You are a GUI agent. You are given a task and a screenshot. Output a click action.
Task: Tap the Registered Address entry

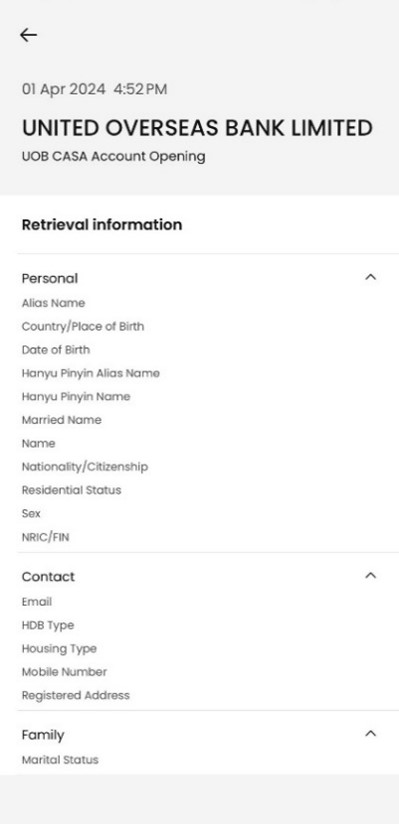(x=76, y=695)
